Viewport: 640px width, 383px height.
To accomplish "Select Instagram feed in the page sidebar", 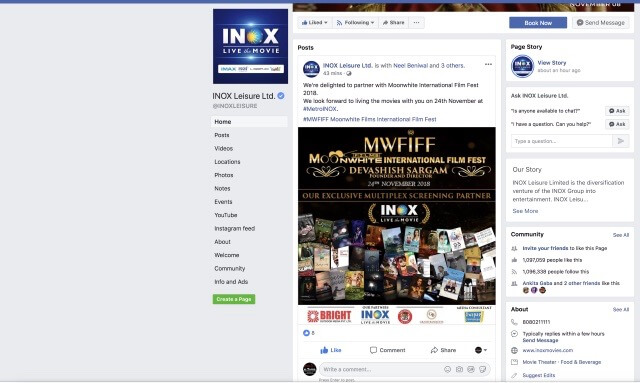I will point(235,229).
